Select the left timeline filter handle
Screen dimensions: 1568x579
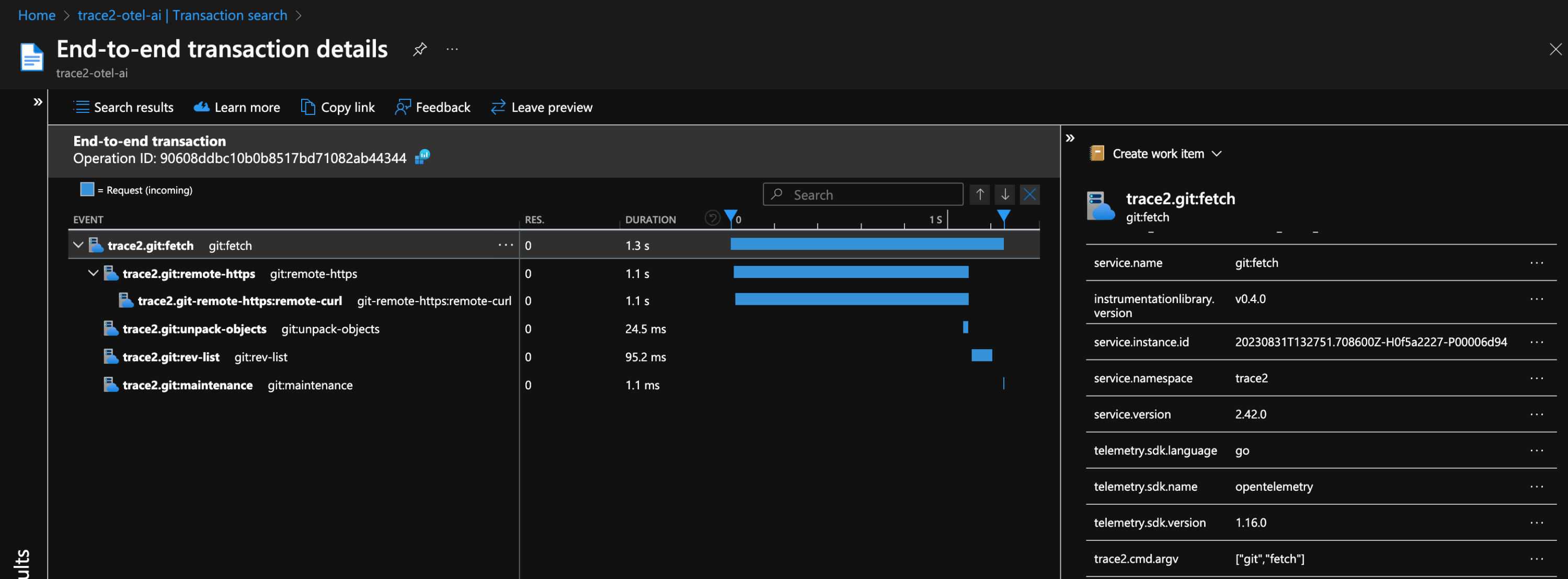click(730, 216)
